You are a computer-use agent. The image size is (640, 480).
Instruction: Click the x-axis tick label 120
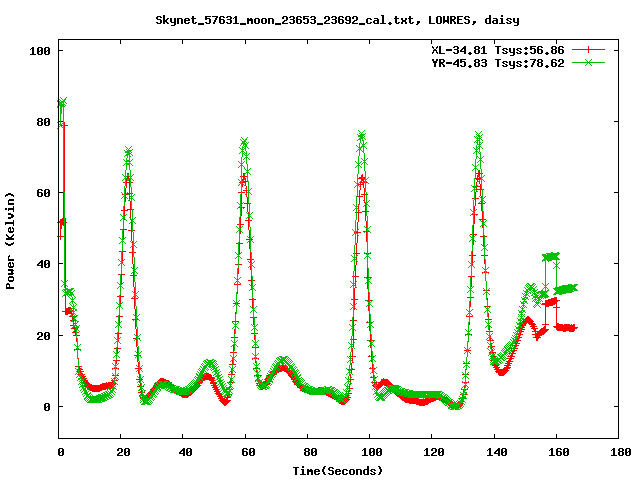pyautogui.click(x=434, y=452)
